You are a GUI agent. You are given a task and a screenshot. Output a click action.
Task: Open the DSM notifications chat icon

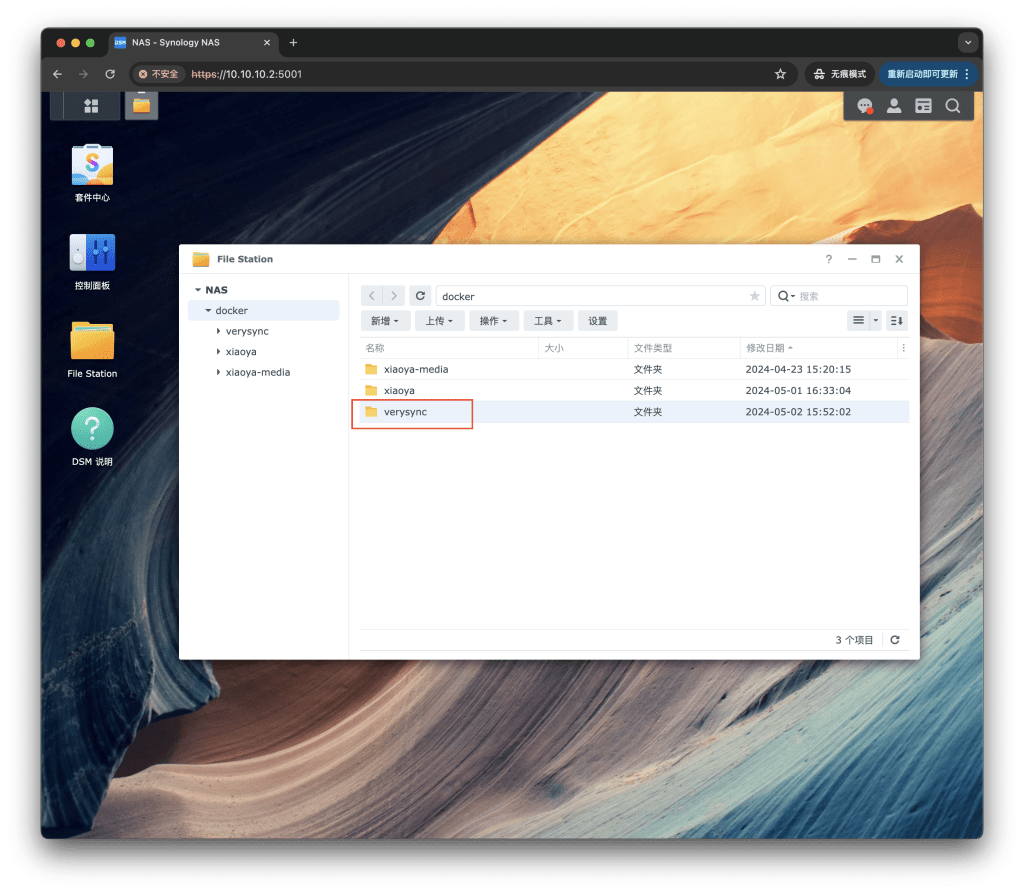point(865,106)
